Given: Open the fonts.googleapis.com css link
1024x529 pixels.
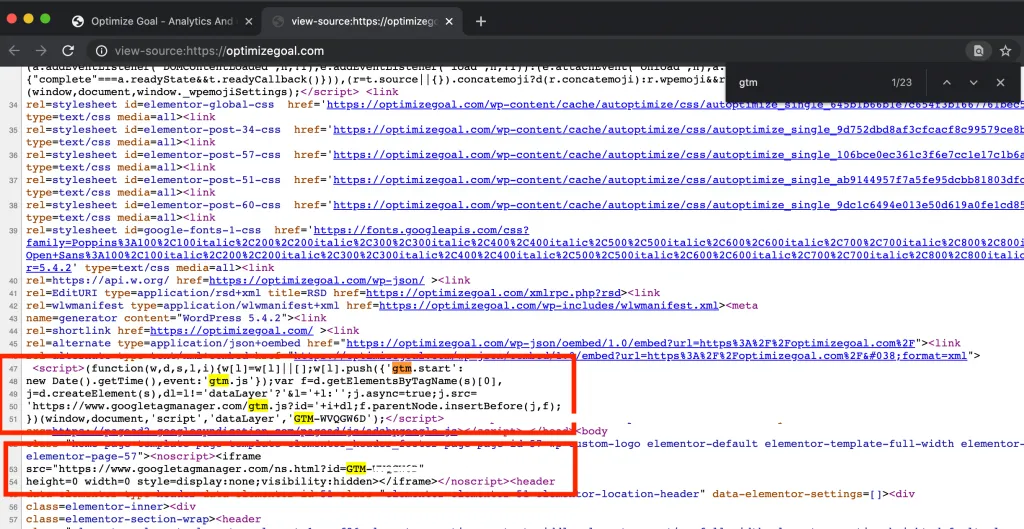Looking at the screenshot, I should point(421,230).
